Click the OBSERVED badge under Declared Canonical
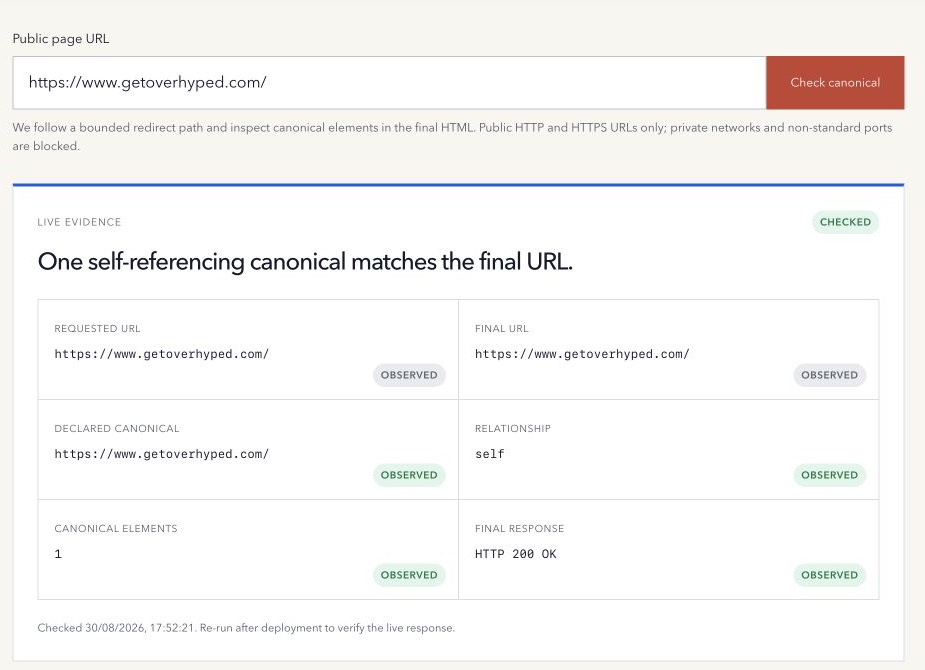This screenshot has width=925, height=670. [x=409, y=475]
